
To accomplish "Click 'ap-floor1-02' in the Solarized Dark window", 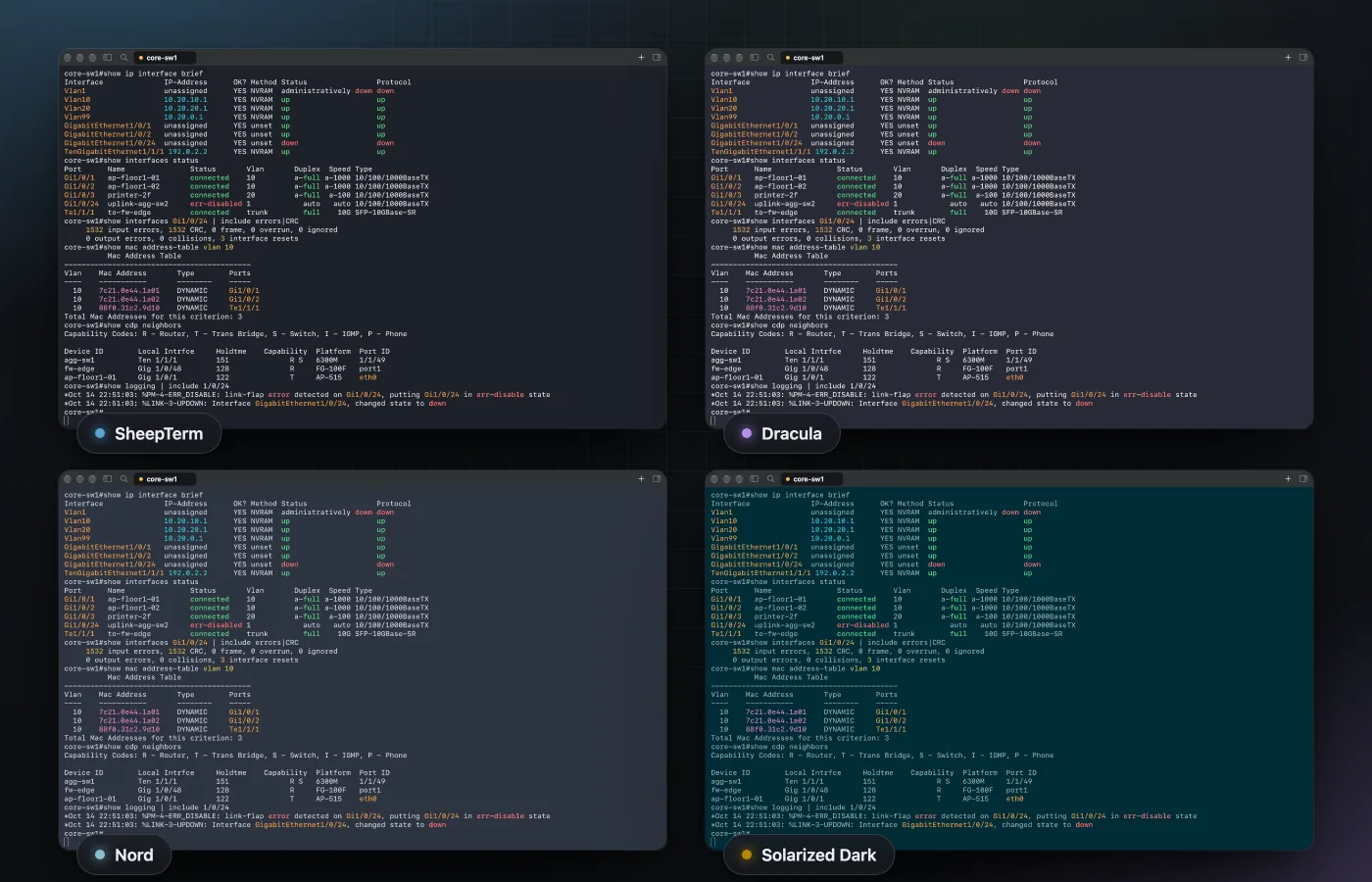I will click(x=780, y=608).
